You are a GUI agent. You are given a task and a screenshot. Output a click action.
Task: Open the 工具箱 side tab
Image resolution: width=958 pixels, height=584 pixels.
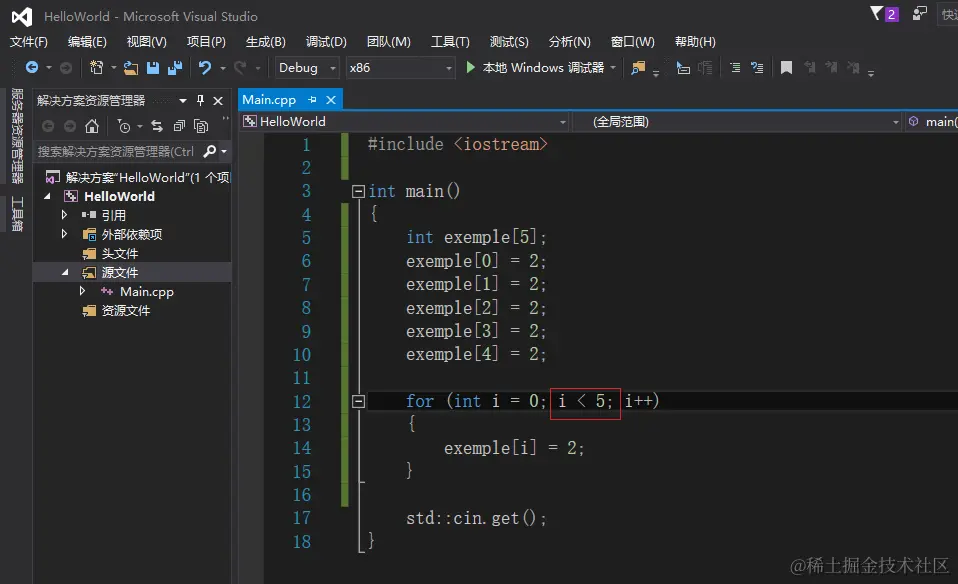[x=17, y=214]
